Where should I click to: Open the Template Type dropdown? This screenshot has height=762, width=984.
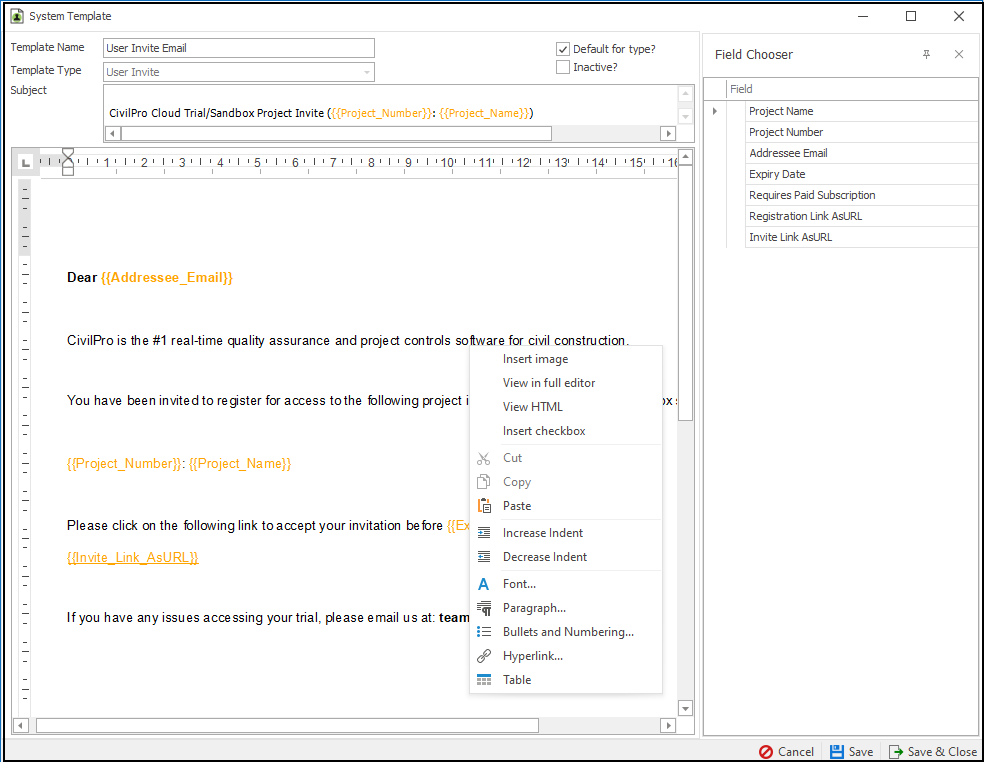[x=367, y=72]
